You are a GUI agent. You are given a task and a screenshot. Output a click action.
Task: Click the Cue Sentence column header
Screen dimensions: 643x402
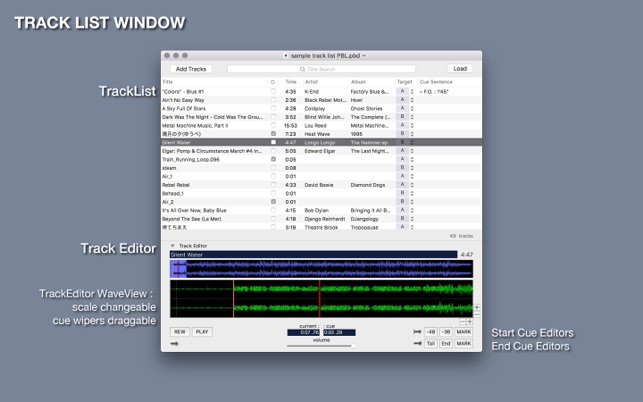point(449,82)
